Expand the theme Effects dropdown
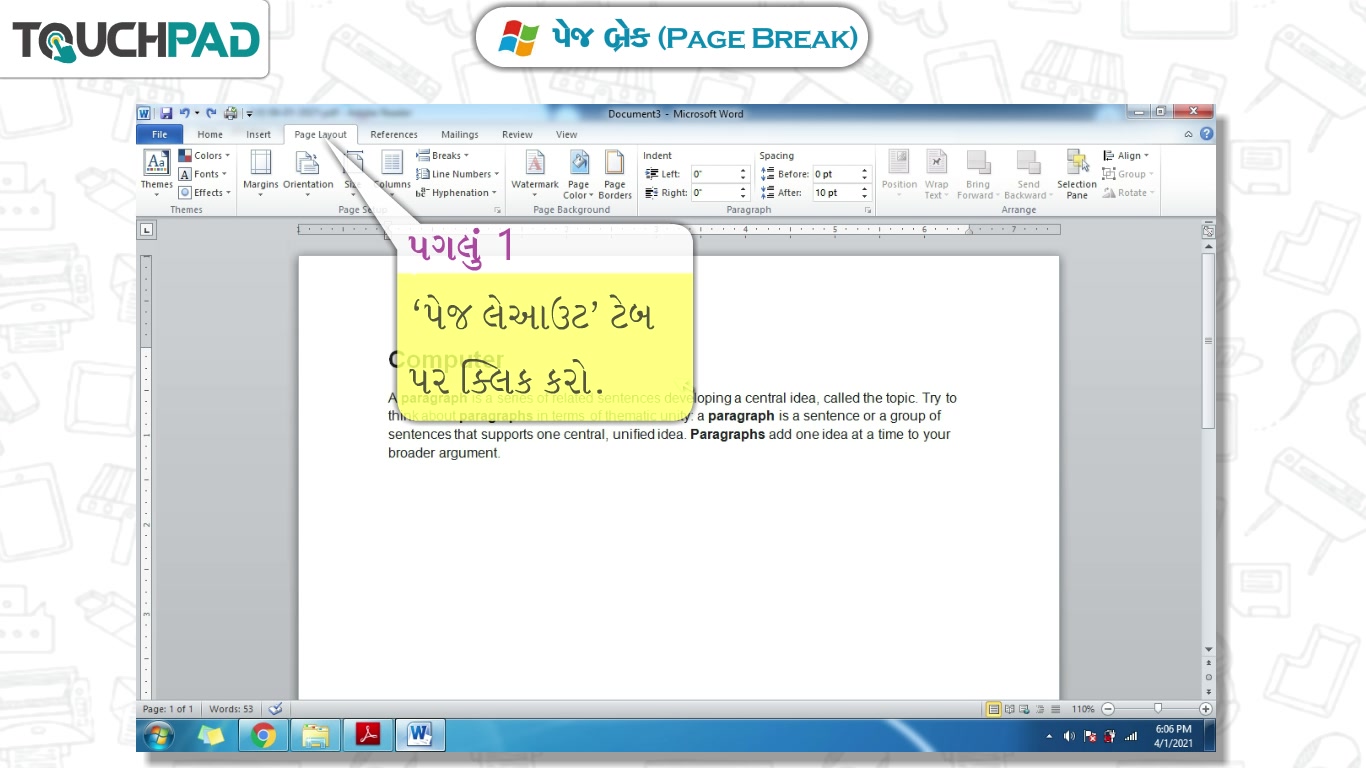The image size is (1366, 768). (x=204, y=193)
